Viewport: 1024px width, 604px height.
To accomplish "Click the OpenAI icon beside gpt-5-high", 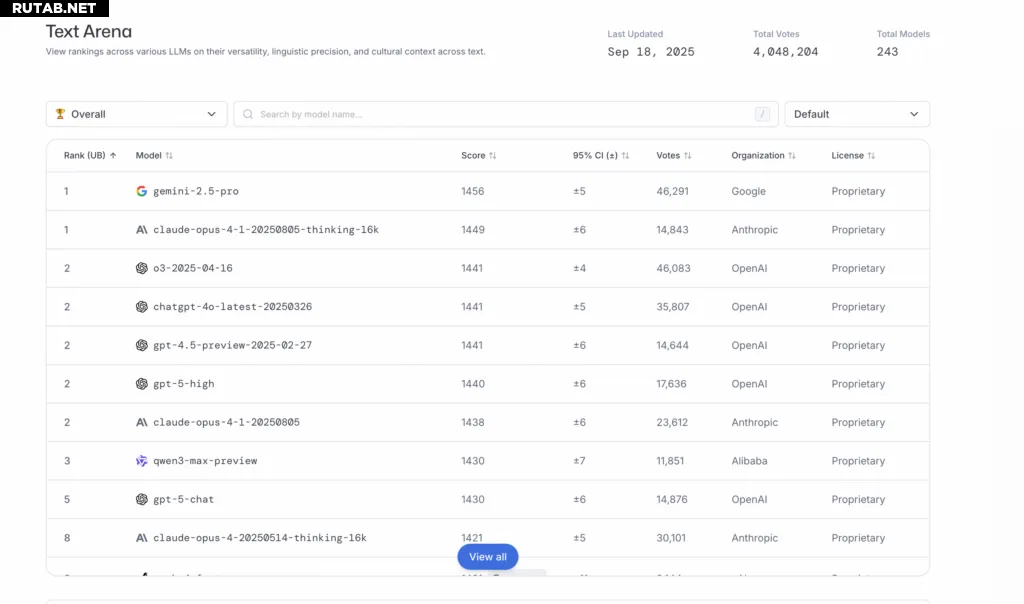I will (x=141, y=384).
